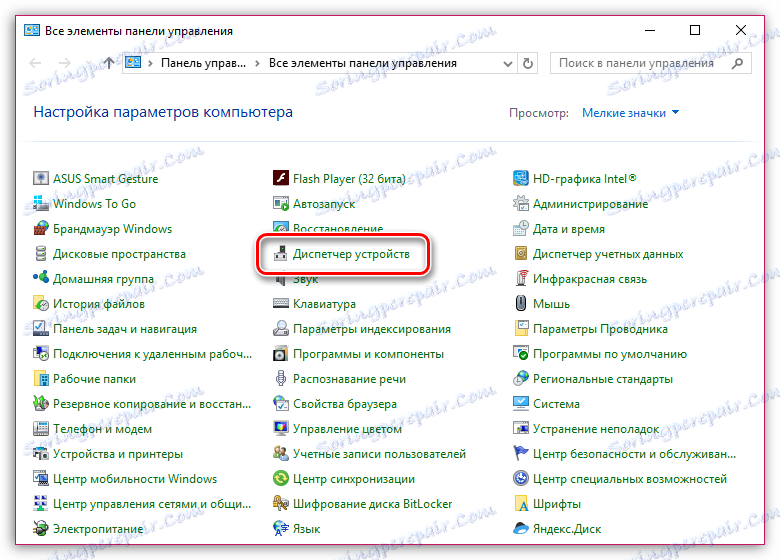This screenshot has height=560, width=780.
Task: Click the address bar control panel icon
Action: (x=133, y=63)
